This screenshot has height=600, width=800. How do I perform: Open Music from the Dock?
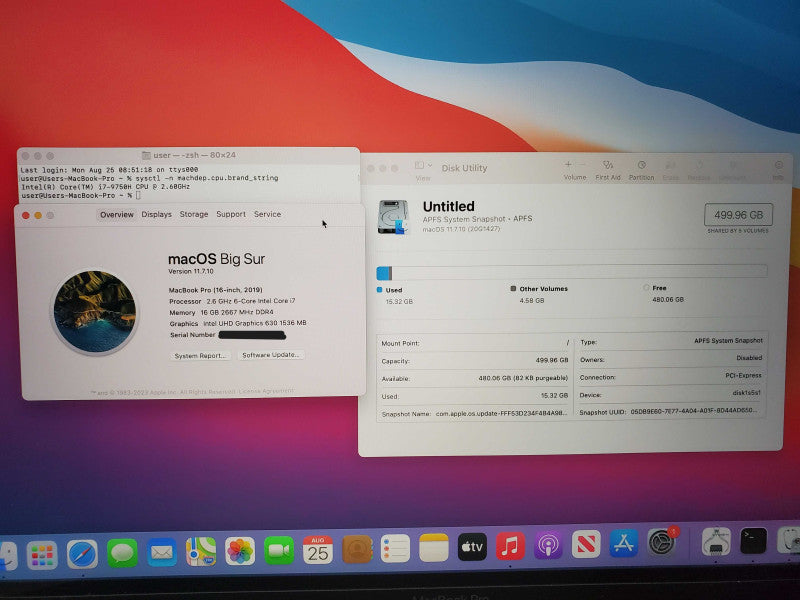tap(510, 546)
